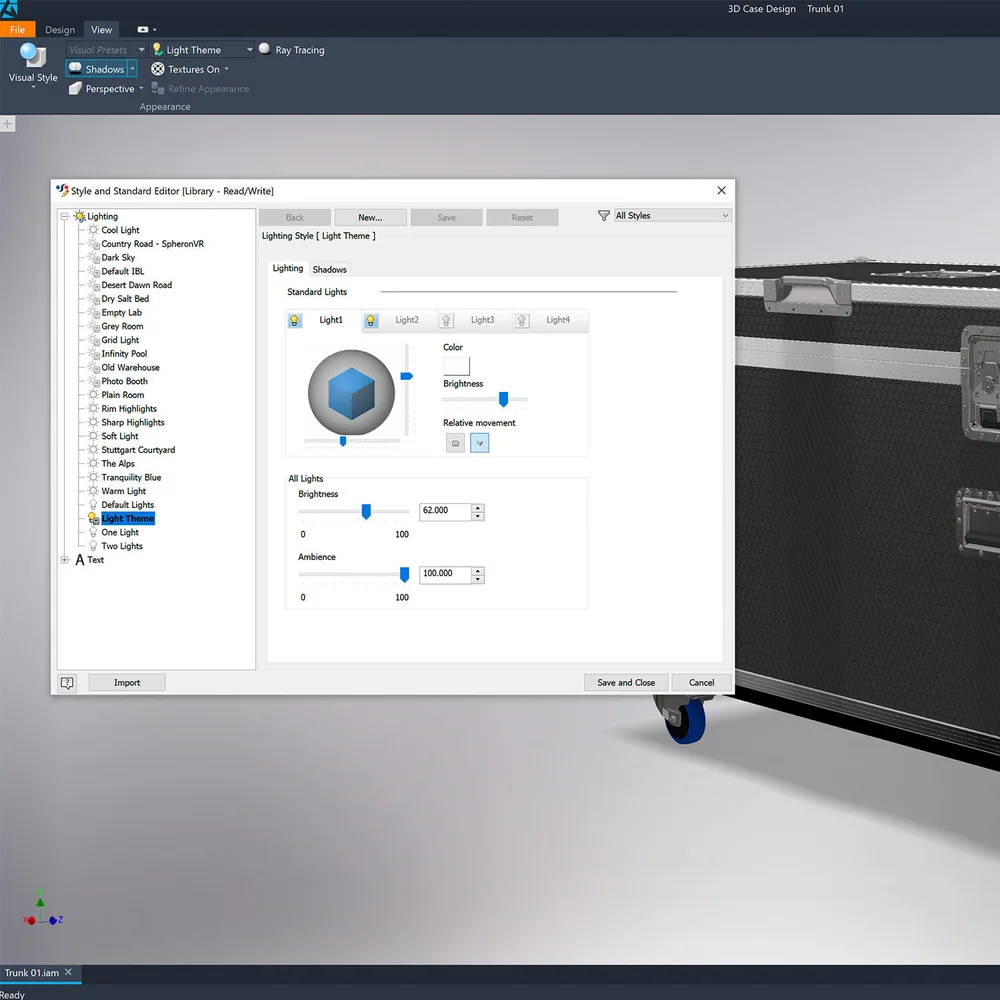The height and width of the screenshot is (1000, 1000).
Task: Close the Trunk 01.iam document tab
Action: tap(68, 972)
